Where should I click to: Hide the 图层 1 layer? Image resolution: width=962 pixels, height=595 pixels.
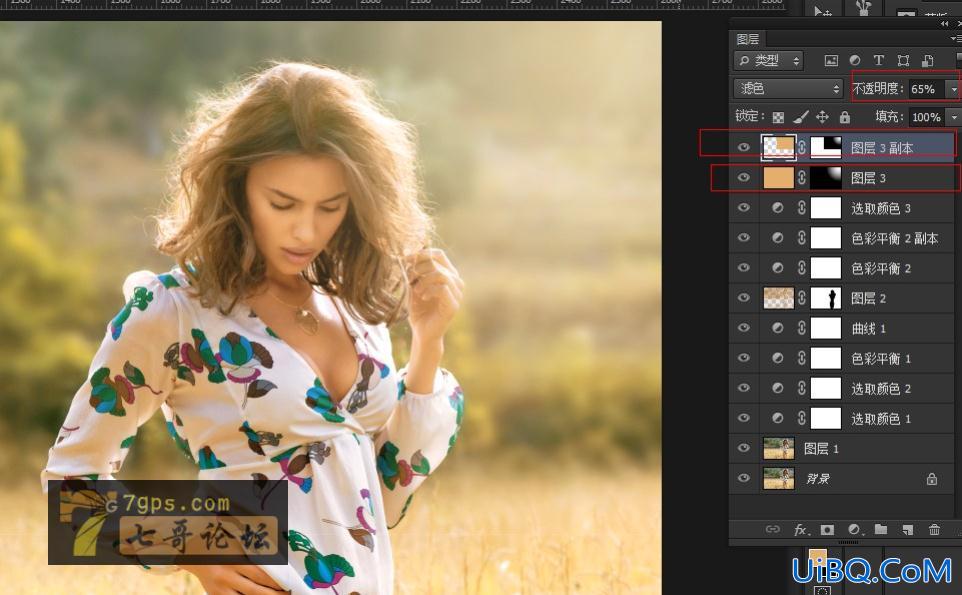744,448
